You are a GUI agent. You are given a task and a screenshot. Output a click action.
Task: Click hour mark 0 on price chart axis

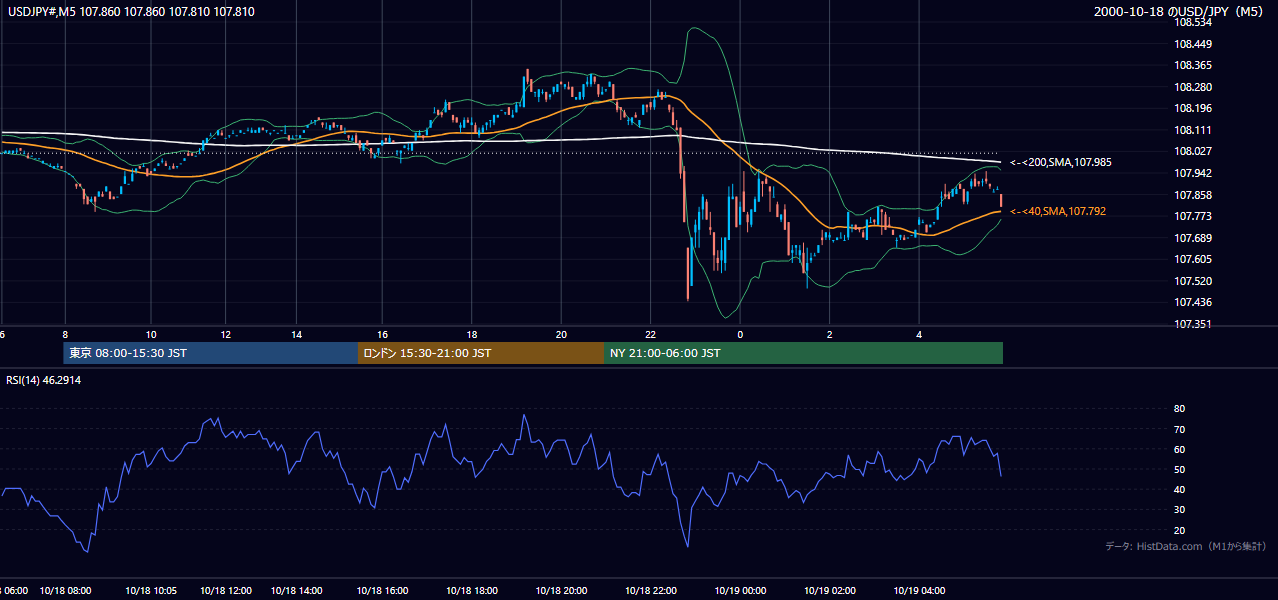click(740, 333)
